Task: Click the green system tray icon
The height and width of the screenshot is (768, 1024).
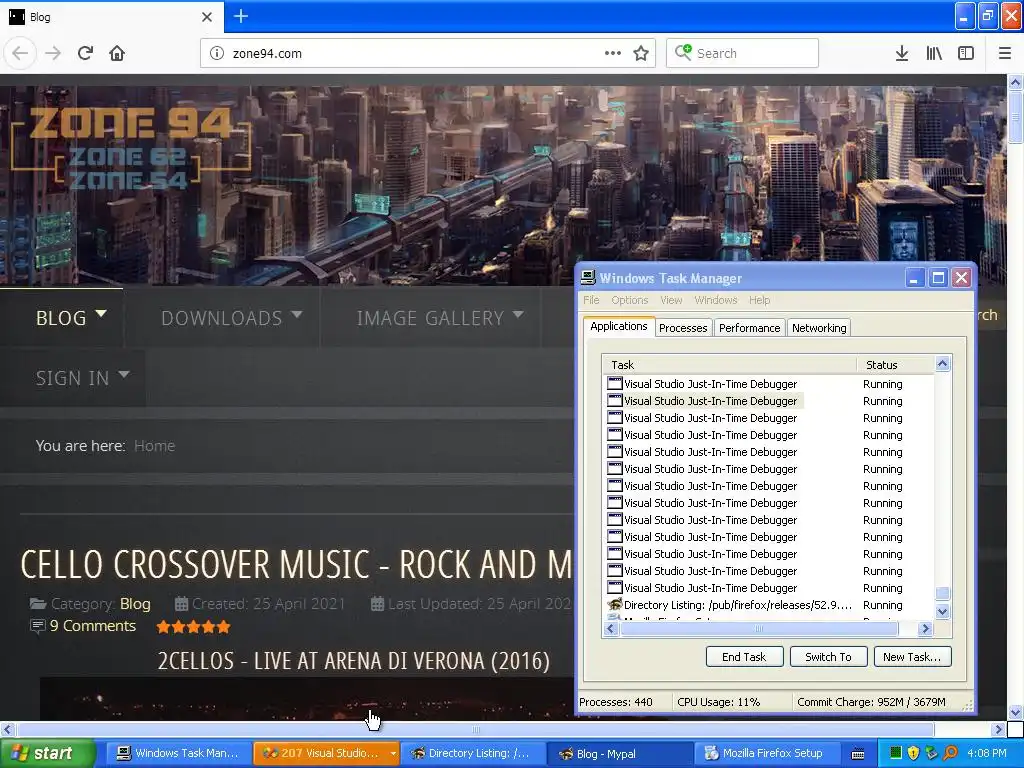Action: click(x=896, y=753)
